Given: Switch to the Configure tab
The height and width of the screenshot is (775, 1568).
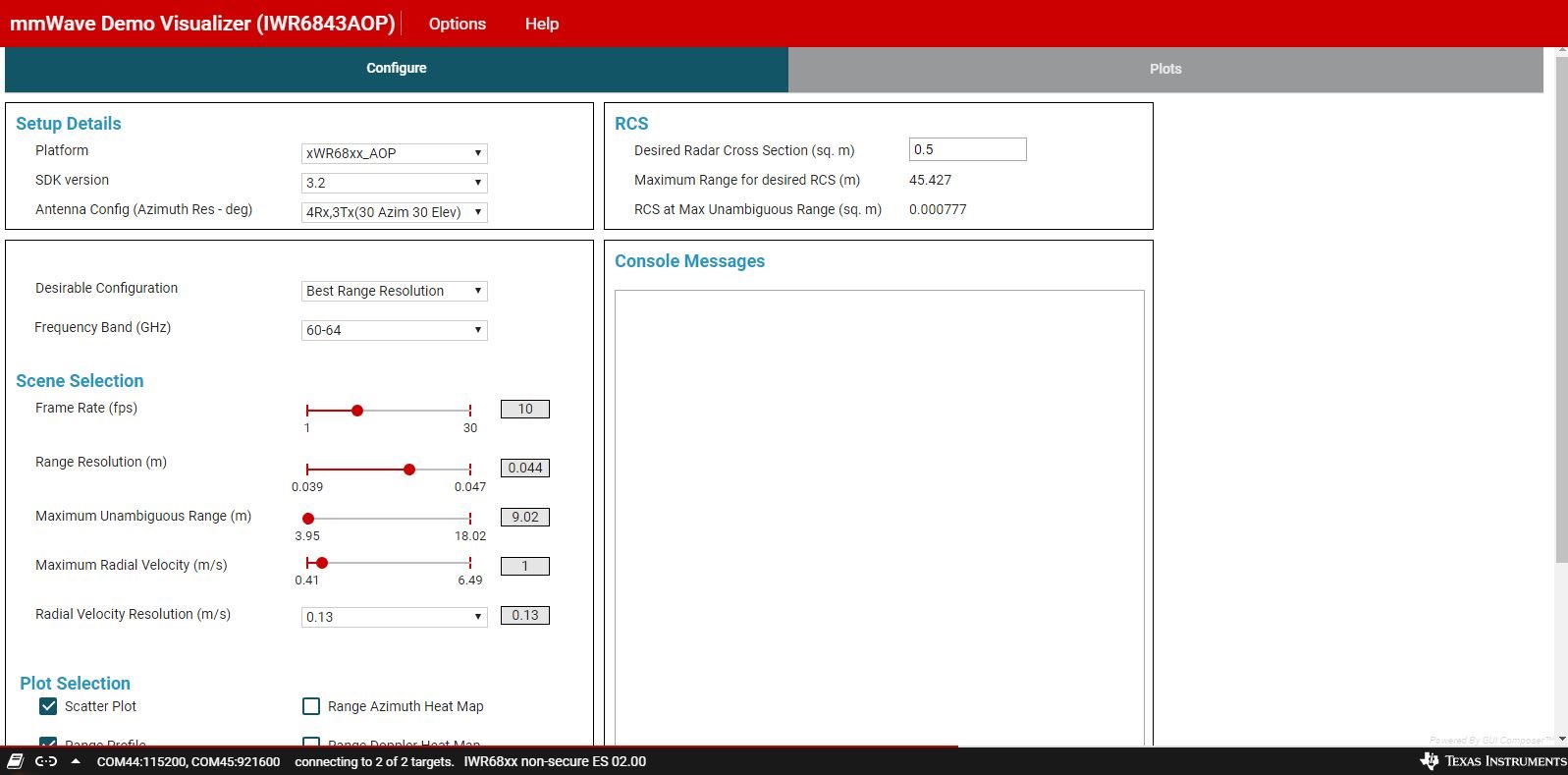Looking at the screenshot, I should (397, 69).
